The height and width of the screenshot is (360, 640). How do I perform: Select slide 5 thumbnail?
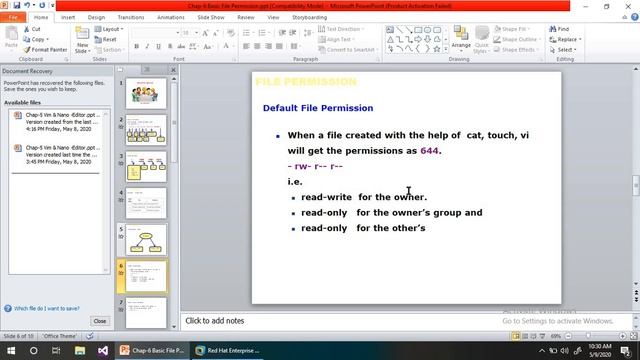tap(146, 240)
